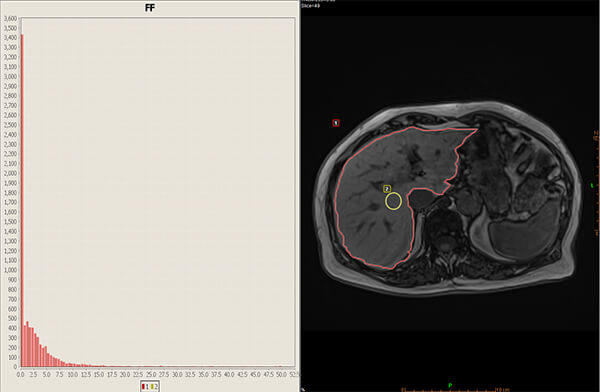The width and height of the screenshot is (600, 392).
Task: Click the tallest red histogram bar
Action: pos(22,200)
